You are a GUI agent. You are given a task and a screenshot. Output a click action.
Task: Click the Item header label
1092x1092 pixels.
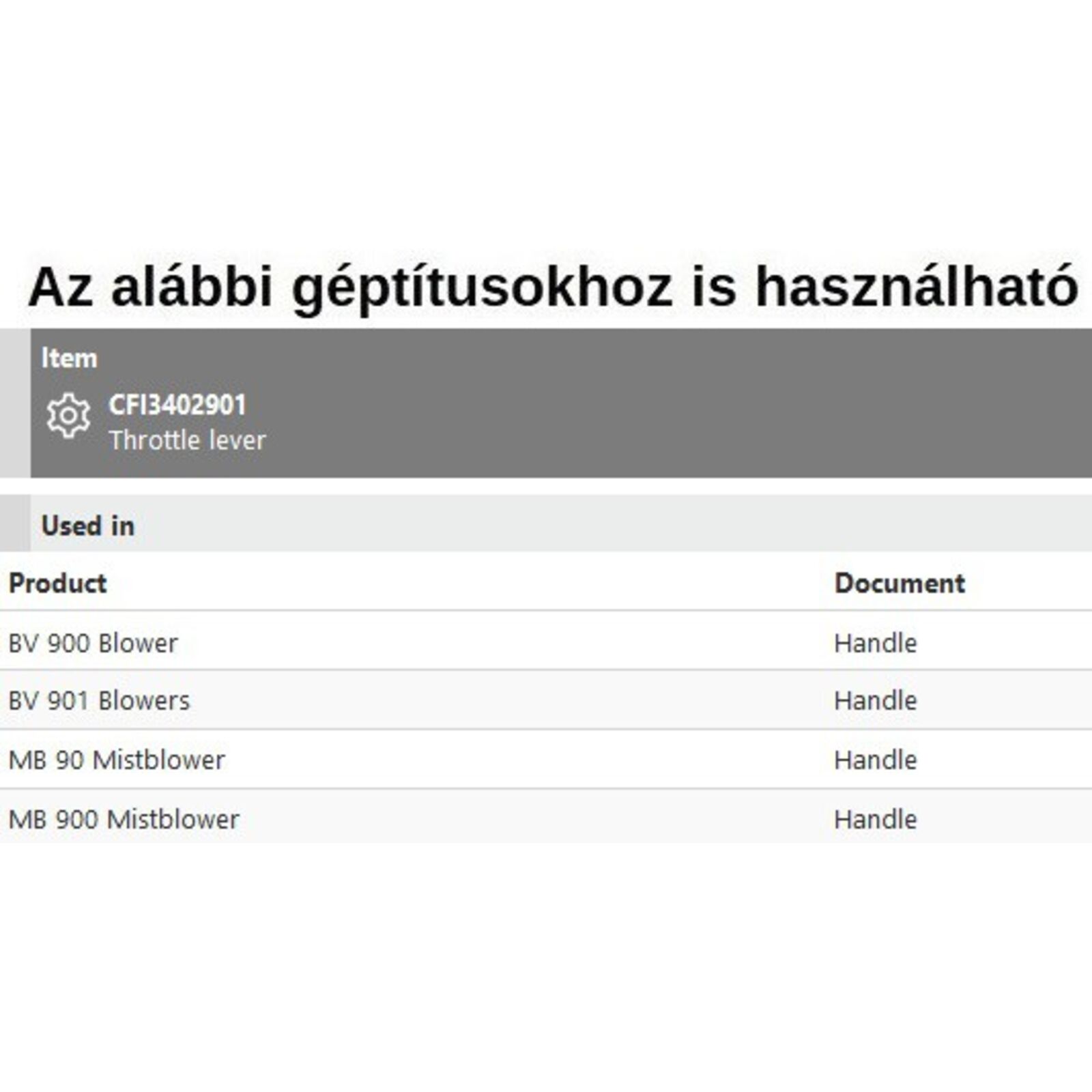[69, 358]
